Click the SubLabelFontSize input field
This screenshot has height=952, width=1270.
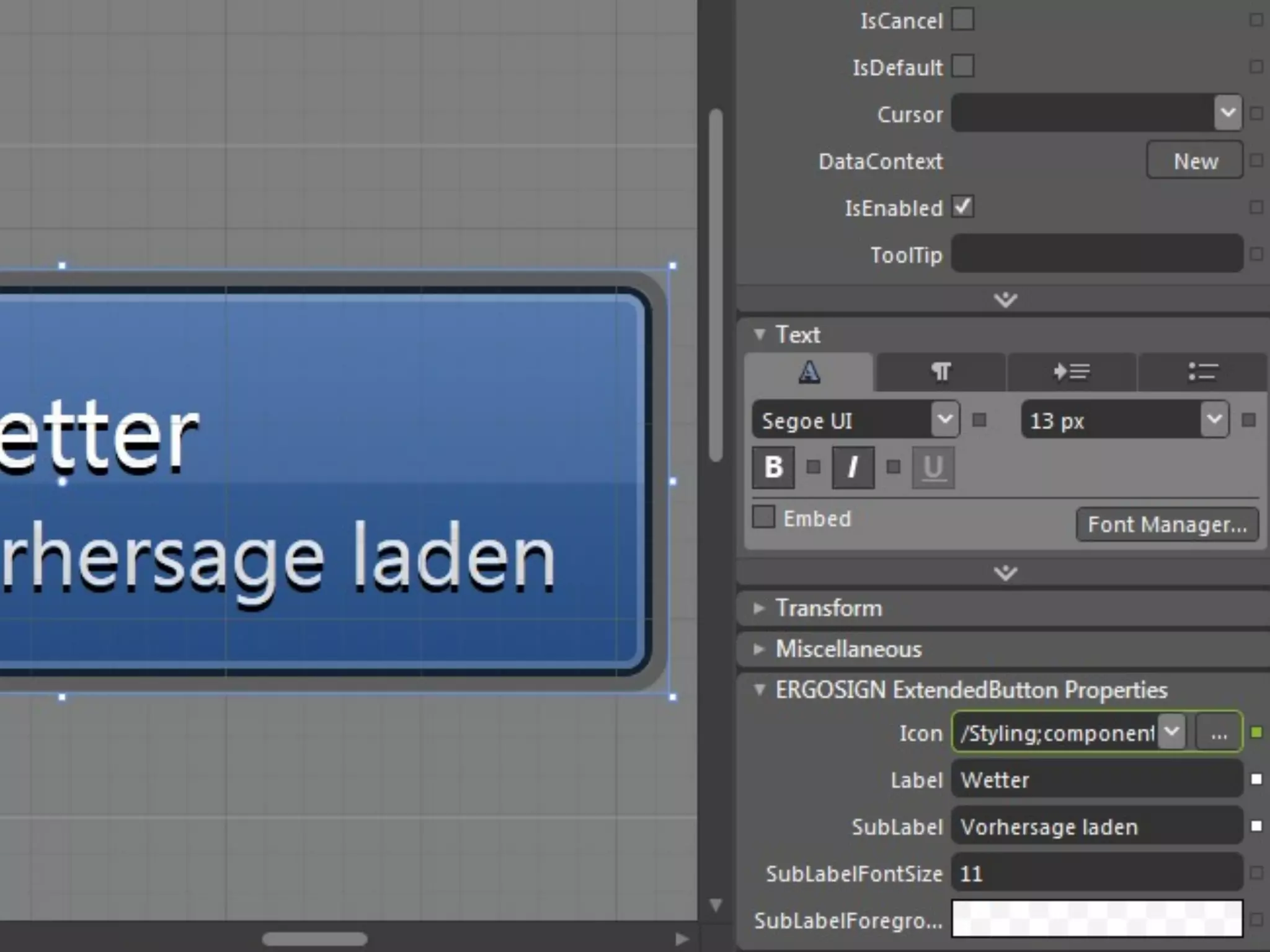coord(1096,873)
